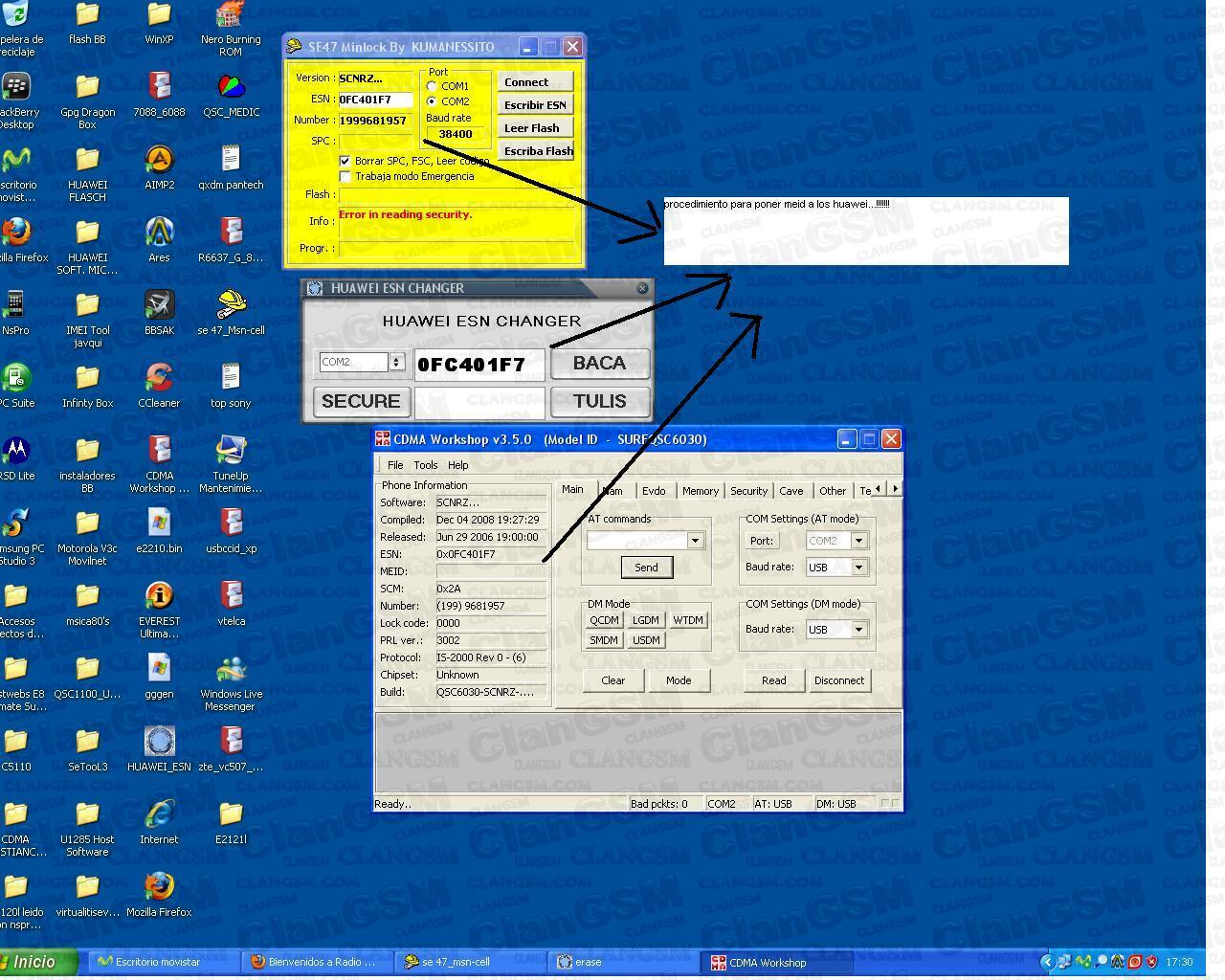Launch HUAWEI_ESN desktop icon

159,742
